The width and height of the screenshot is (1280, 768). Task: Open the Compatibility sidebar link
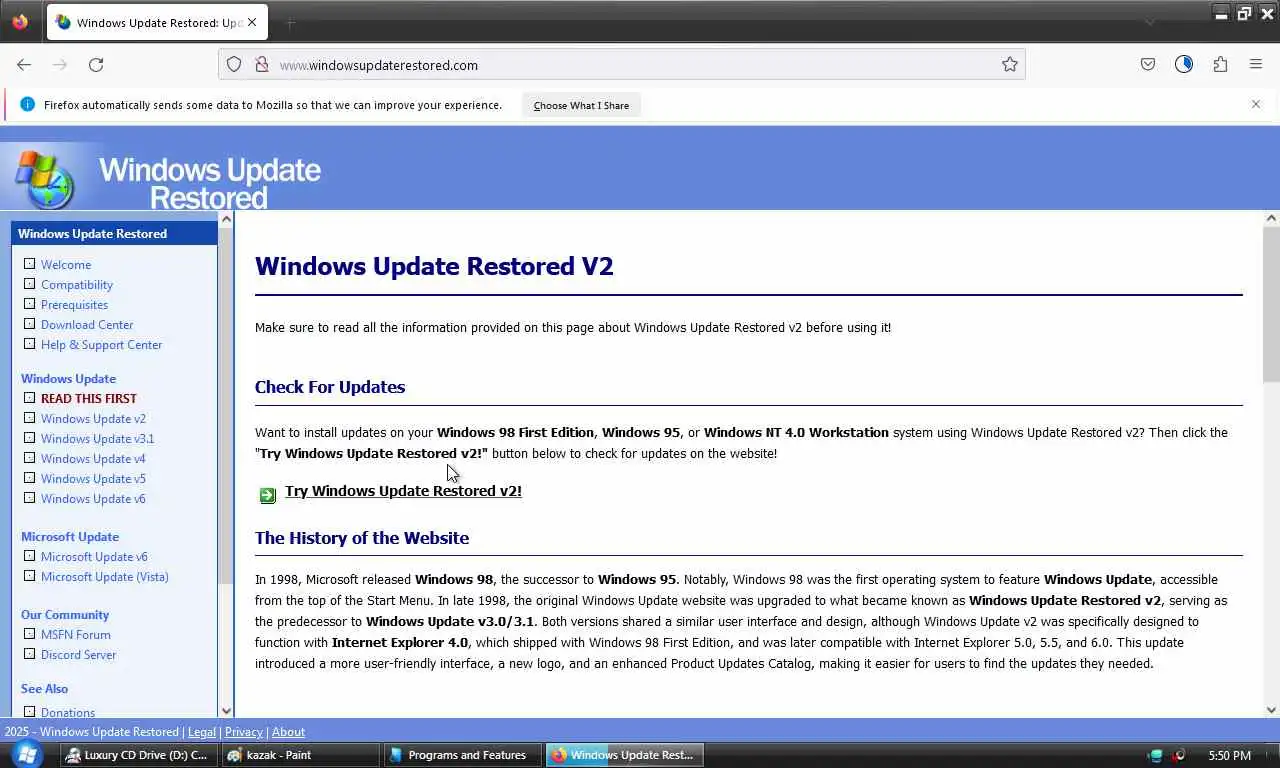[x=77, y=285]
